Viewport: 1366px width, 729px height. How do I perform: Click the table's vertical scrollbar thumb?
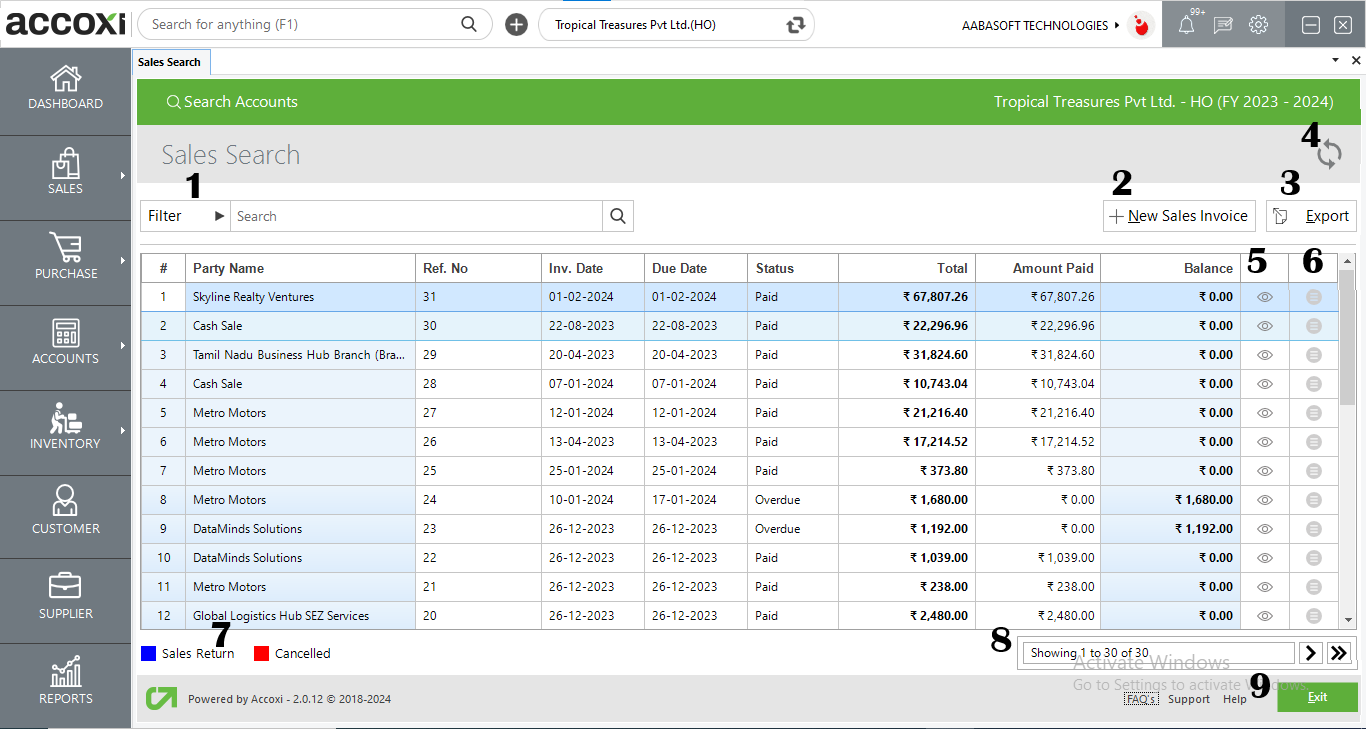pyautogui.click(x=1347, y=336)
